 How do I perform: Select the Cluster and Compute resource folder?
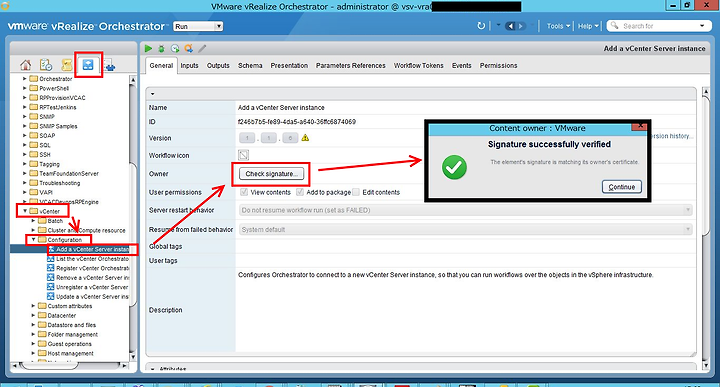tap(86, 230)
